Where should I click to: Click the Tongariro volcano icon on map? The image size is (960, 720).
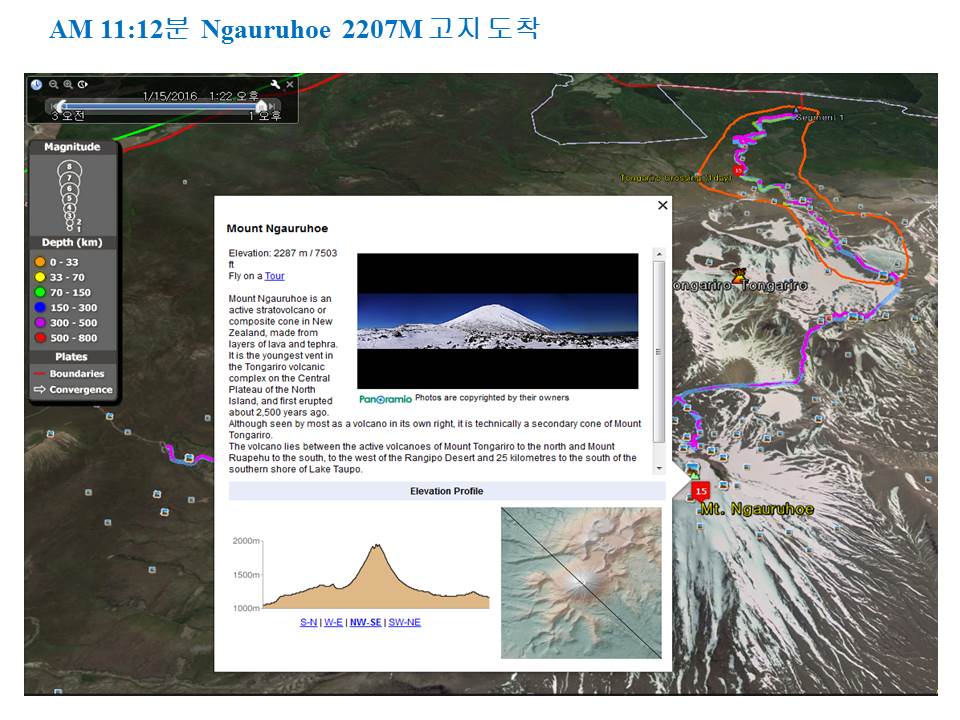739,274
